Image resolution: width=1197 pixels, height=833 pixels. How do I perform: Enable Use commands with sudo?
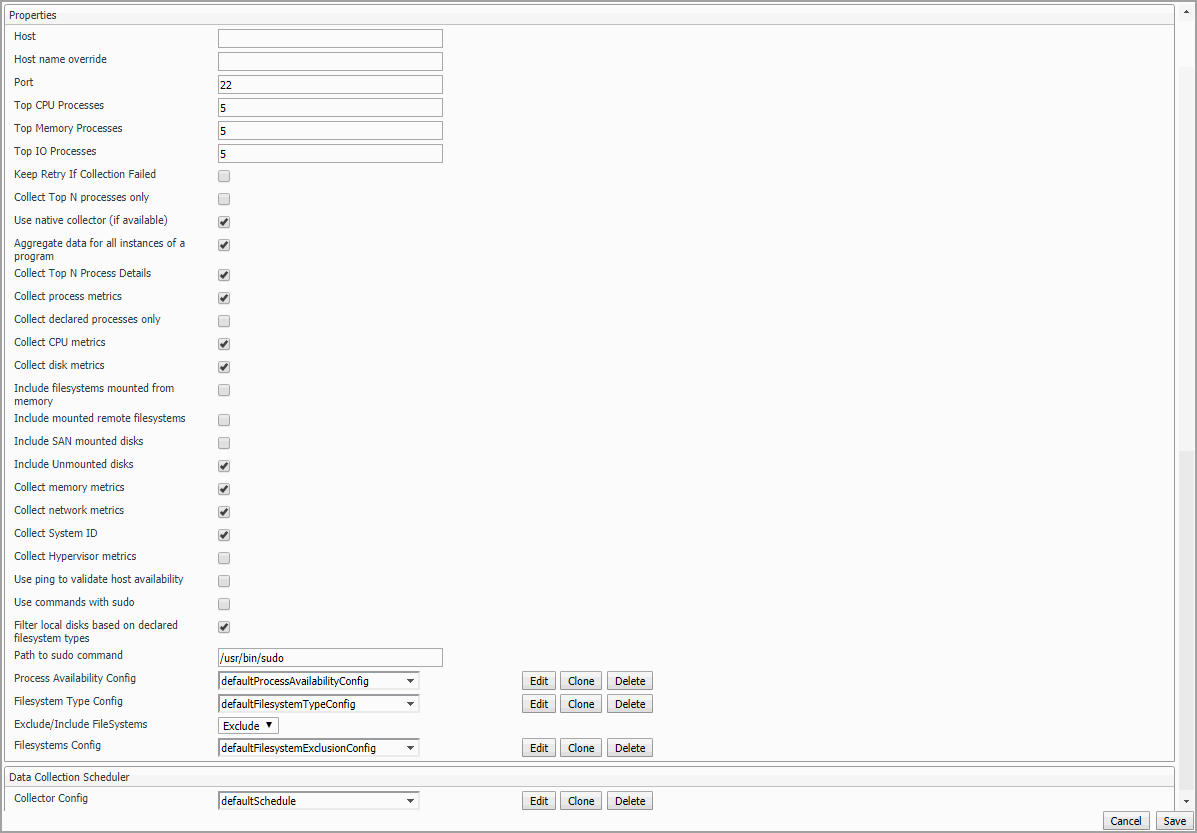[x=224, y=604]
